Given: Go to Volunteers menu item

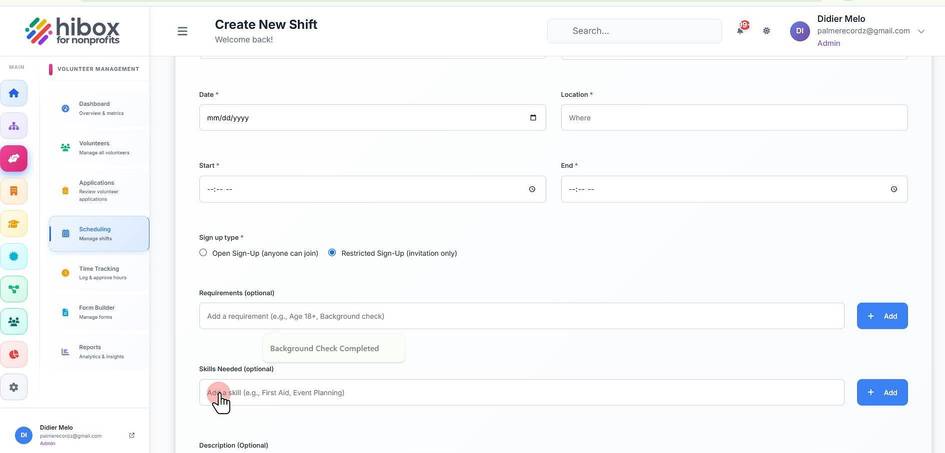Looking at the screenshot, I should 98,148.
